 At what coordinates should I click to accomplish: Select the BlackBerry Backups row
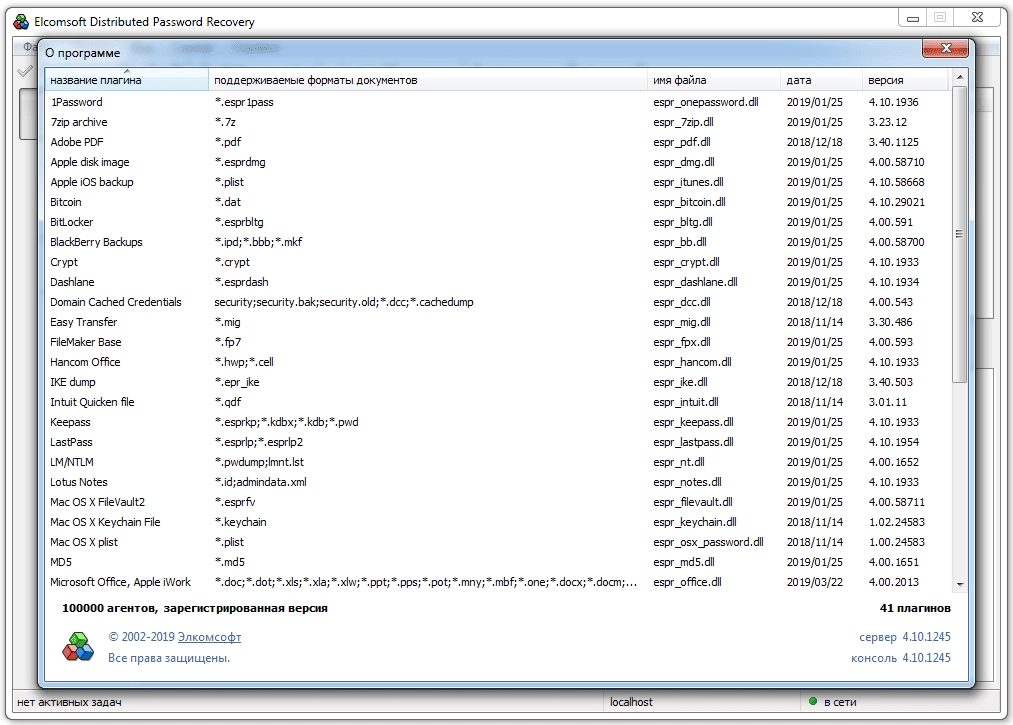[x=497, y=242]
